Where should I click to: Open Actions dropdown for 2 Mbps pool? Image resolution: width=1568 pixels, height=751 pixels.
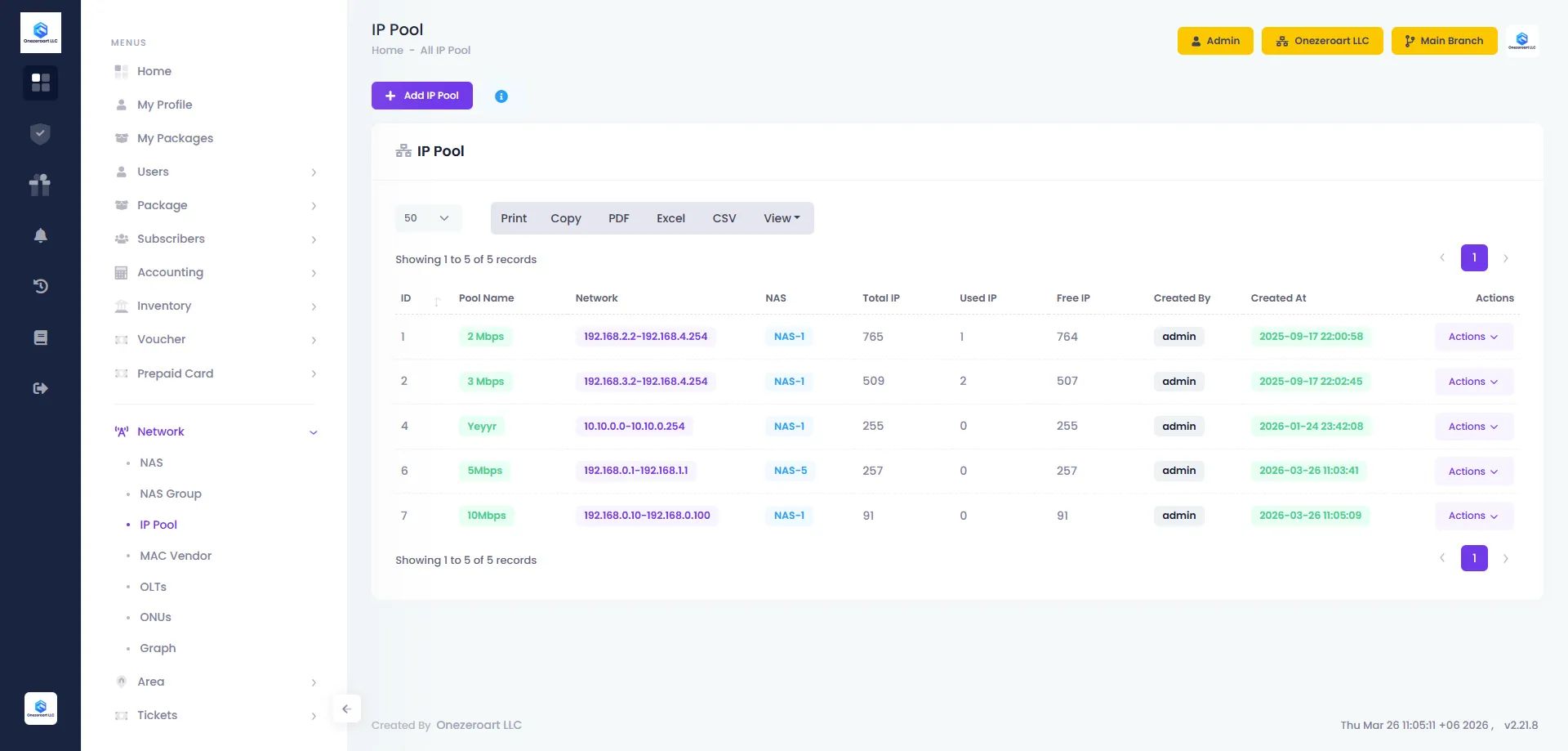(x=1473, y=337)
